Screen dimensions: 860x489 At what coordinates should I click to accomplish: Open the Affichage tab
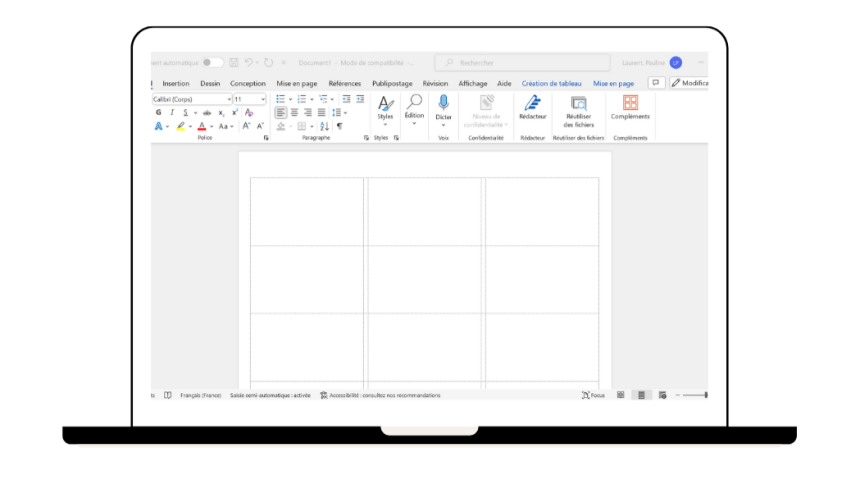(x=473, y=83)
